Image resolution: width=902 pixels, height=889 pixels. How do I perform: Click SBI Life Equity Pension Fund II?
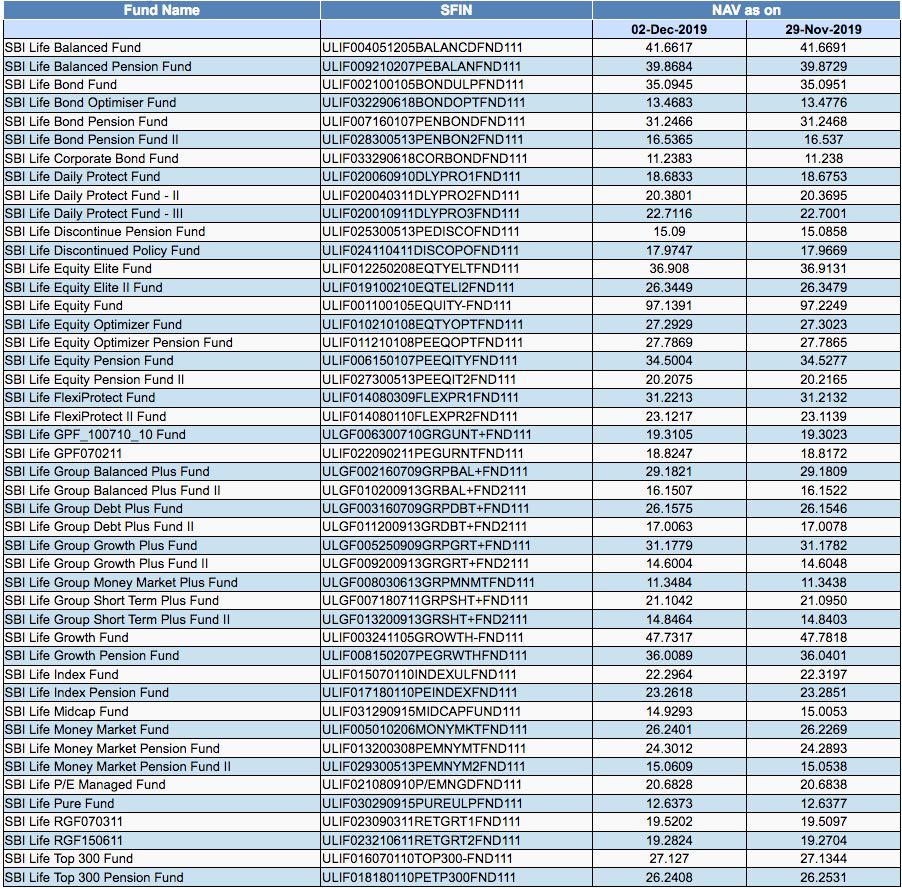[94, 379]
